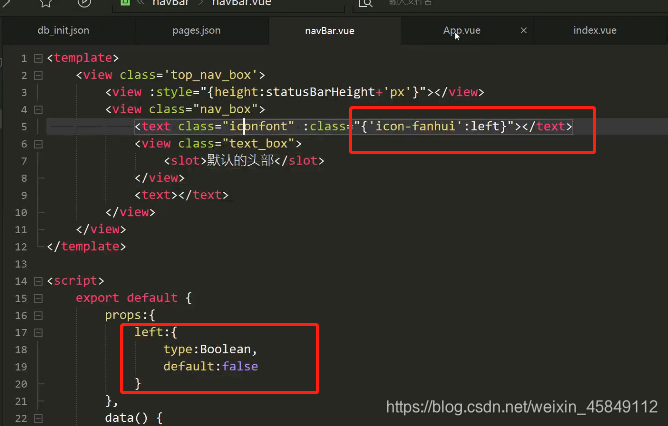Click the "iconfont" class value on line 5
The width and height of the screenshot is (668, 426).
pos(258,127)
